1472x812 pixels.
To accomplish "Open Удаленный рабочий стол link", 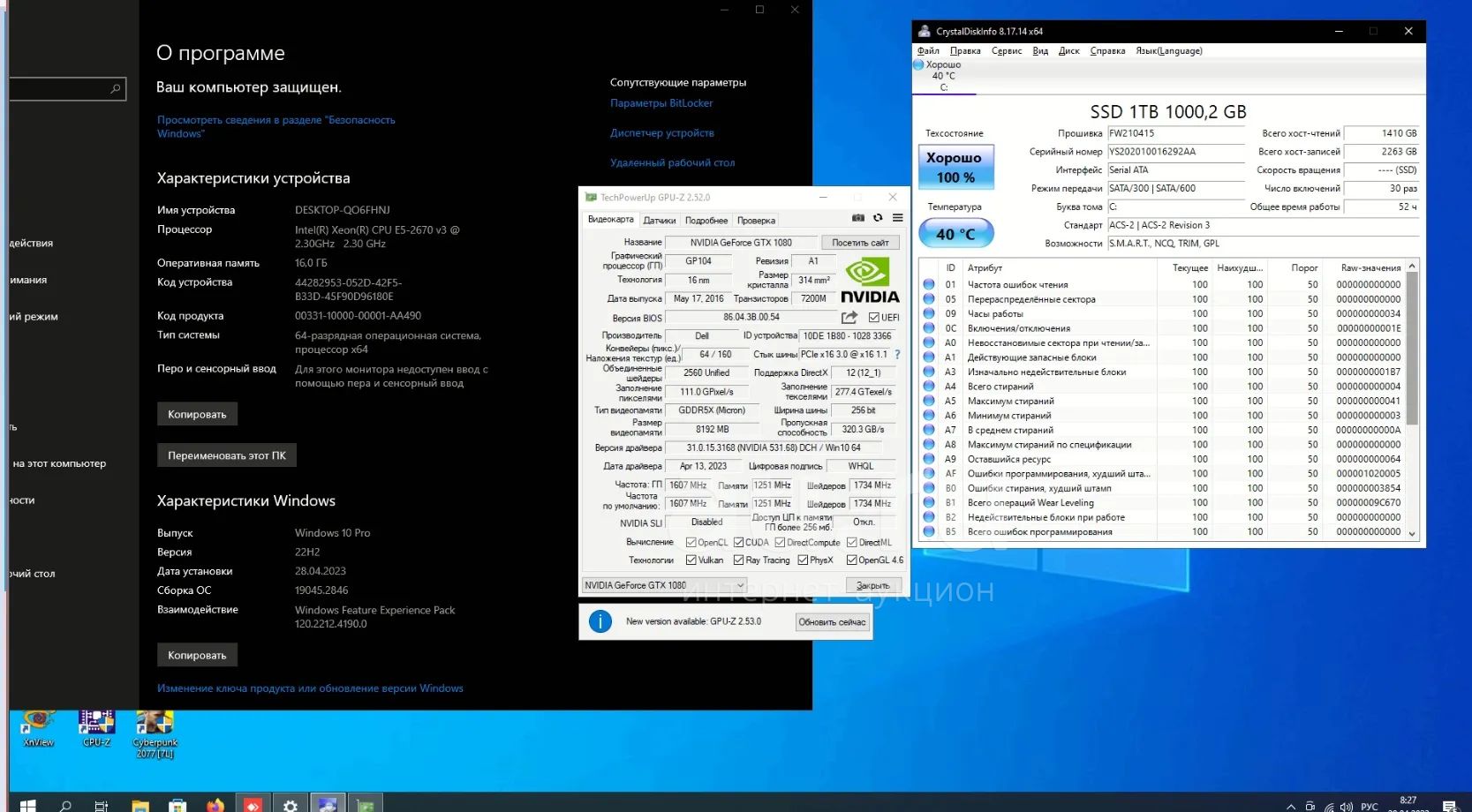I will [672, 163].
